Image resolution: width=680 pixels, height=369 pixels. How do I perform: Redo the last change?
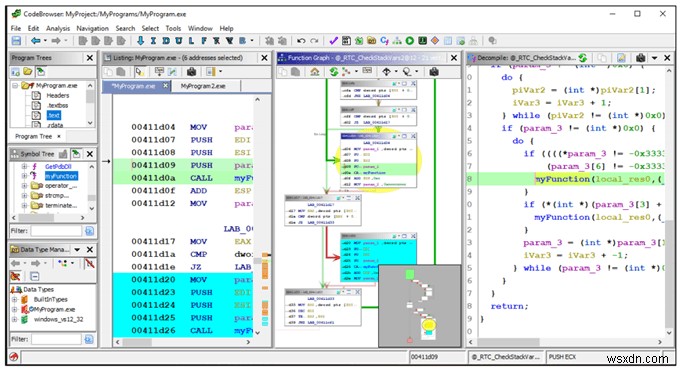314,41
